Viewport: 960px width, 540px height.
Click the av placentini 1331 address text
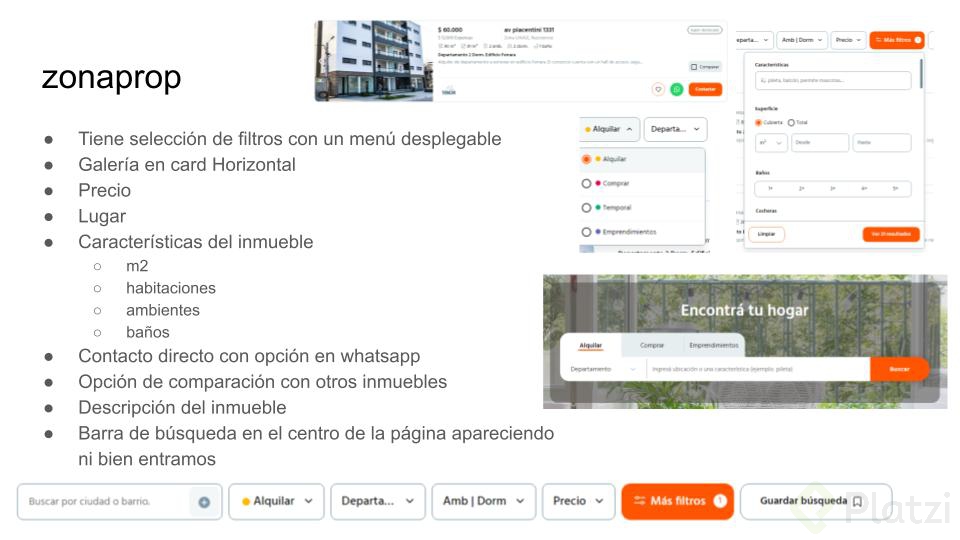[529, 30]
